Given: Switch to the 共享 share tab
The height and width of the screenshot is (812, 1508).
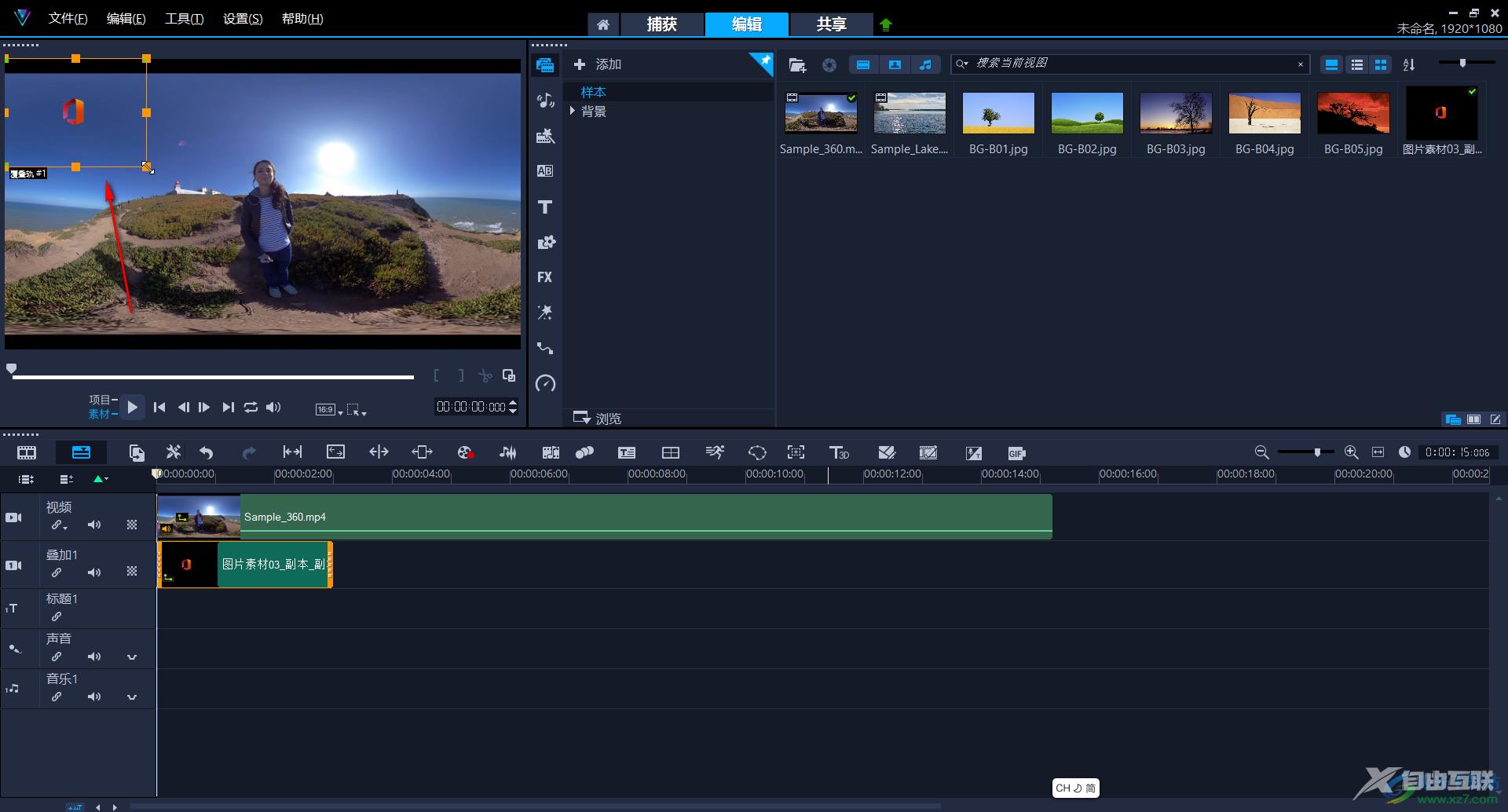Looking at the screenshot, I should tap(831, 24).
